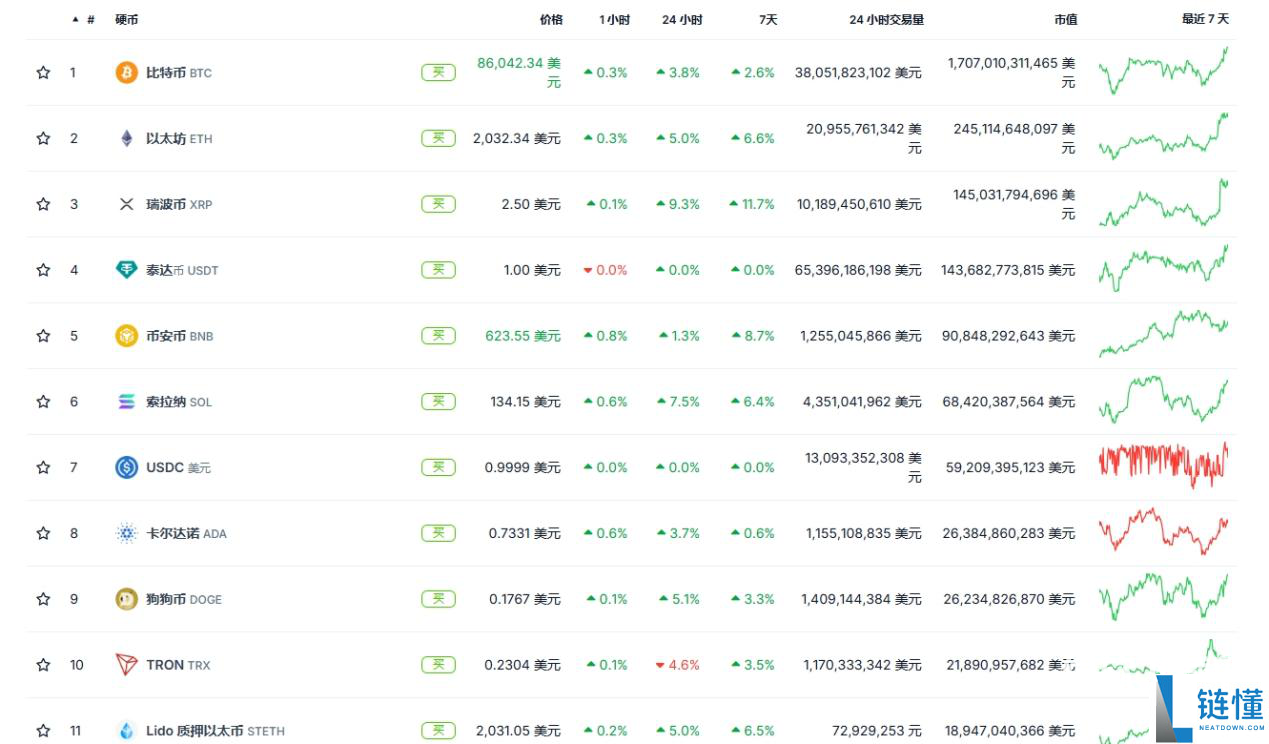
Task: Toggle favorite star for DOGE row
Action: coord(43,599)
